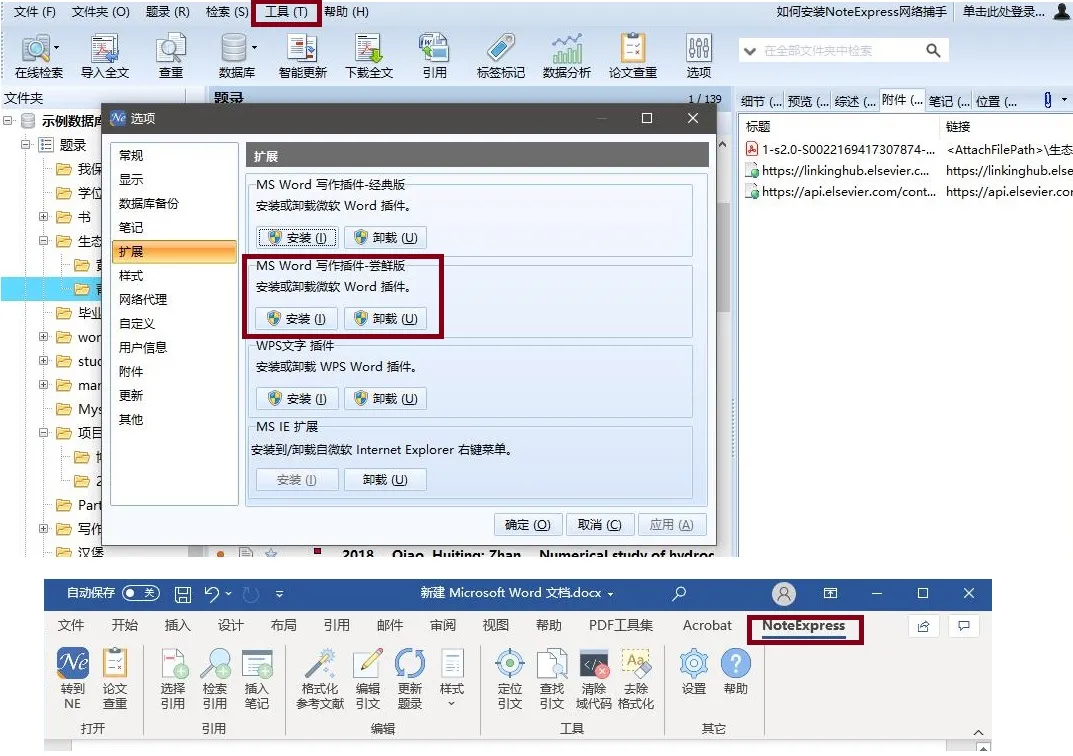Collapse the Word ribbon chevron
Screen dimensions: 1073x756
pyautogui.click(x=979, y=732)
